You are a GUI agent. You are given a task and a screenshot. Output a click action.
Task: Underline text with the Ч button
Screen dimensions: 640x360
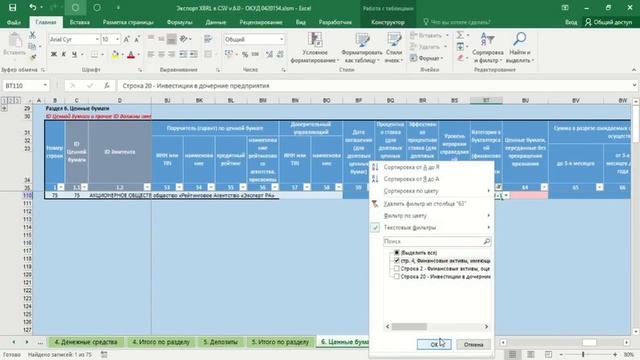[x=74, y=54]
